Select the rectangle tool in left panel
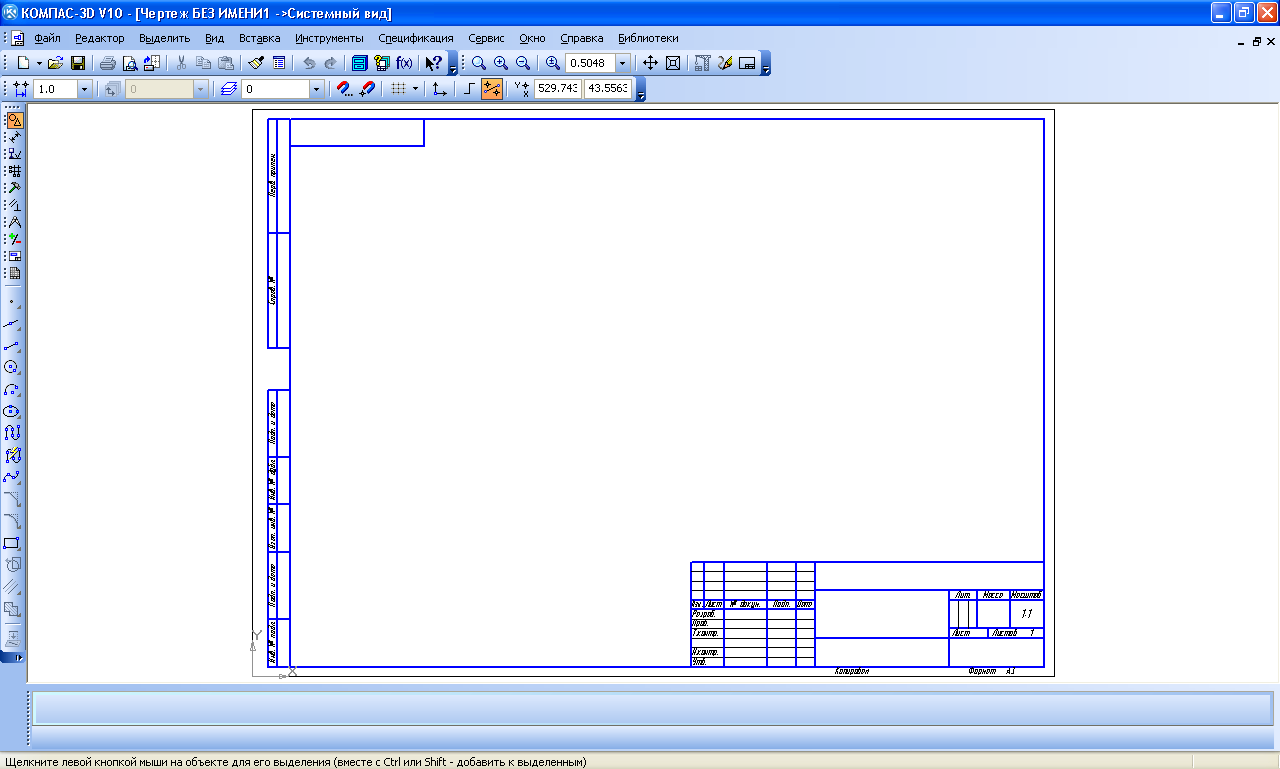 tap(12, 543)
